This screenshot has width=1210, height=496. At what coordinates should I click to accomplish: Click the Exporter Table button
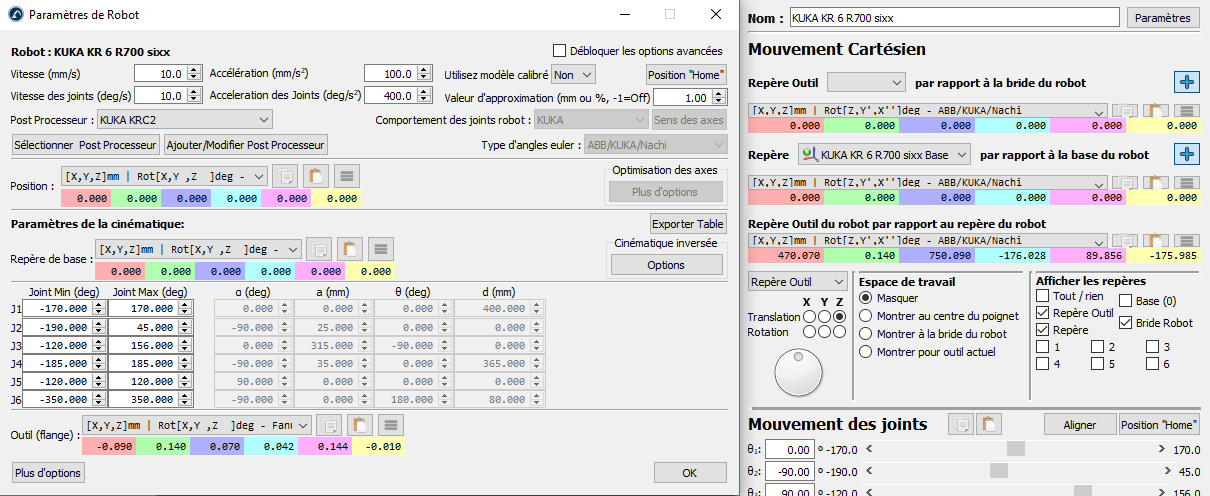pyautogui.click(x=687, y=223)
